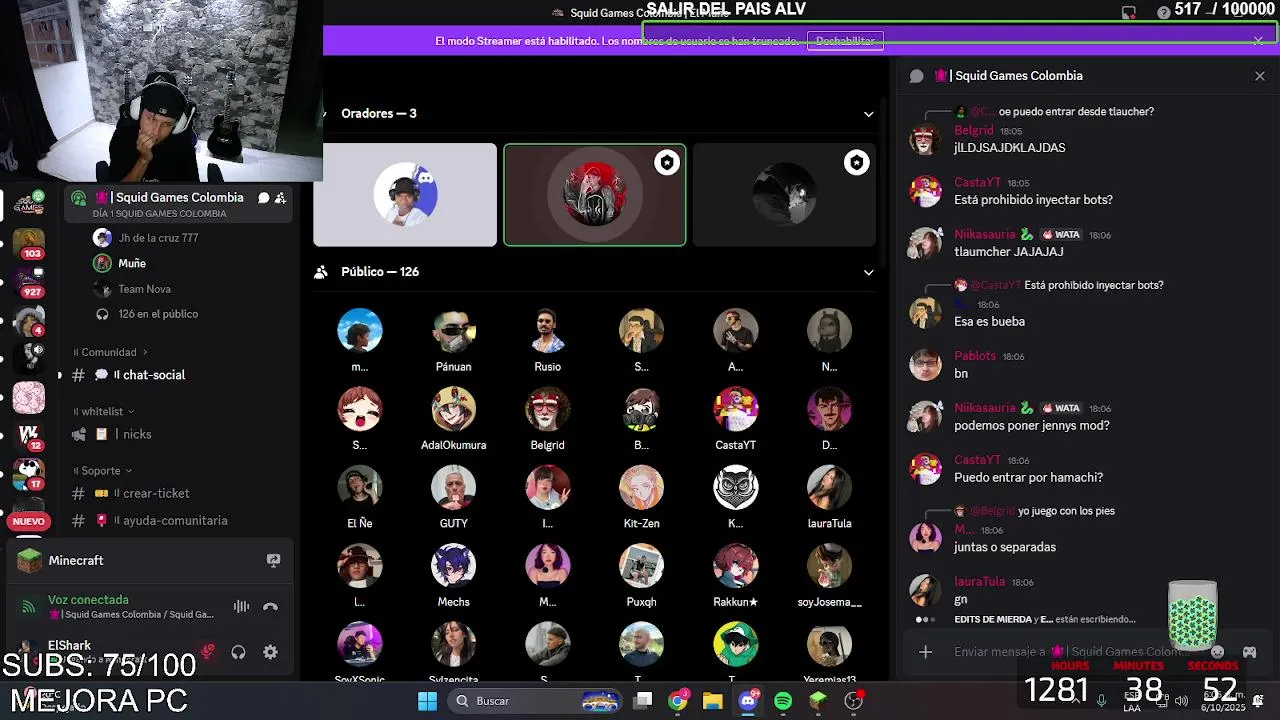Click the plus attach button in chat

point(925,652)
